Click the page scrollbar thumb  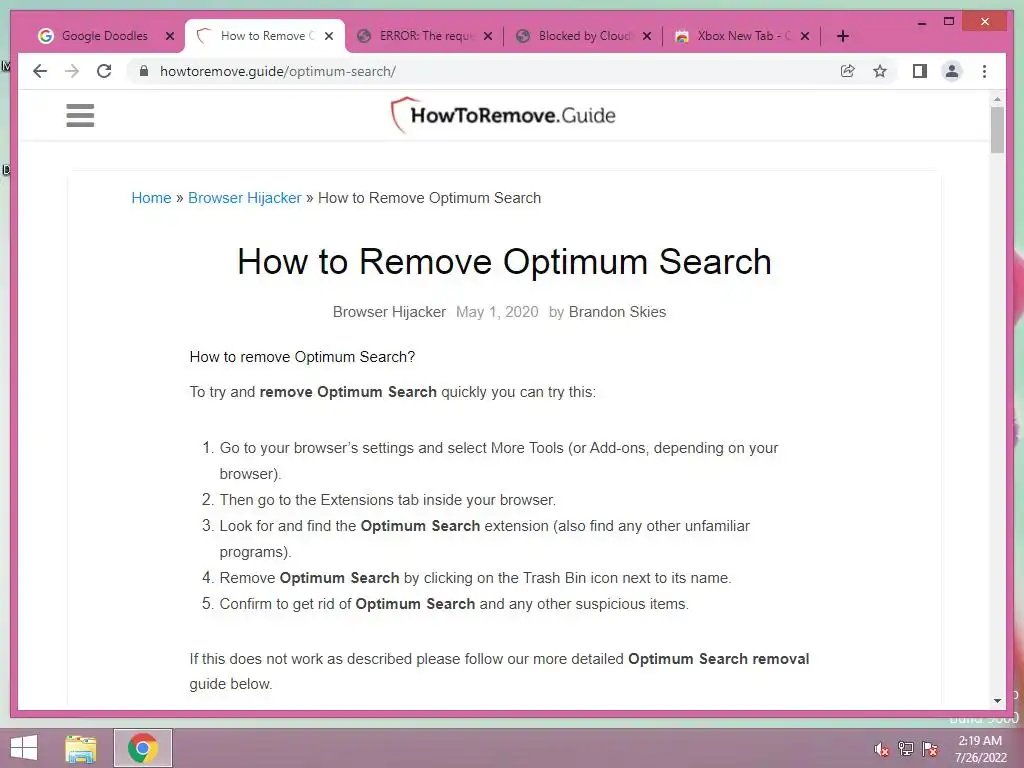pos(997,130)
